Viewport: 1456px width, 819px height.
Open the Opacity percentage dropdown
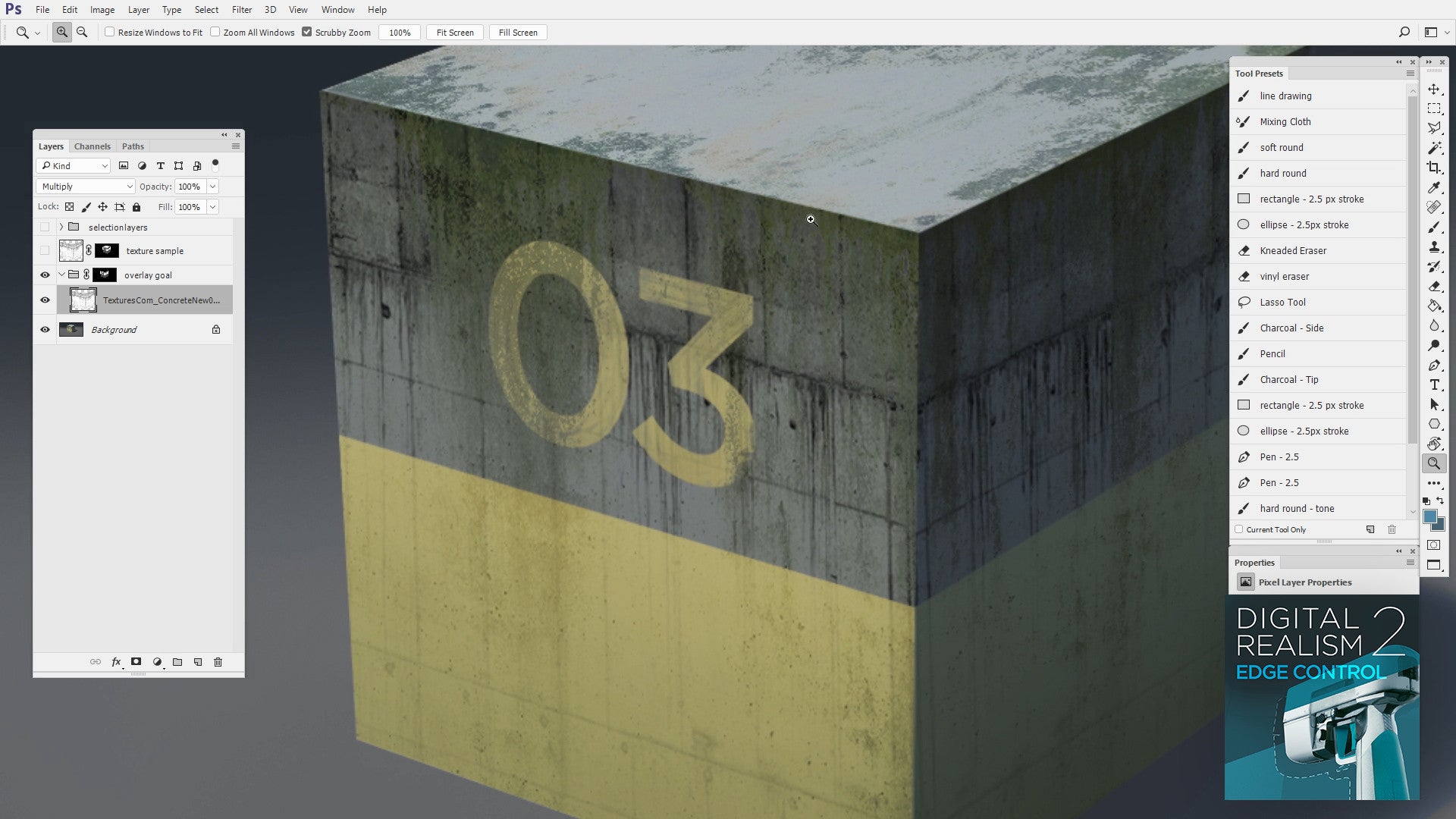(212, 186)
